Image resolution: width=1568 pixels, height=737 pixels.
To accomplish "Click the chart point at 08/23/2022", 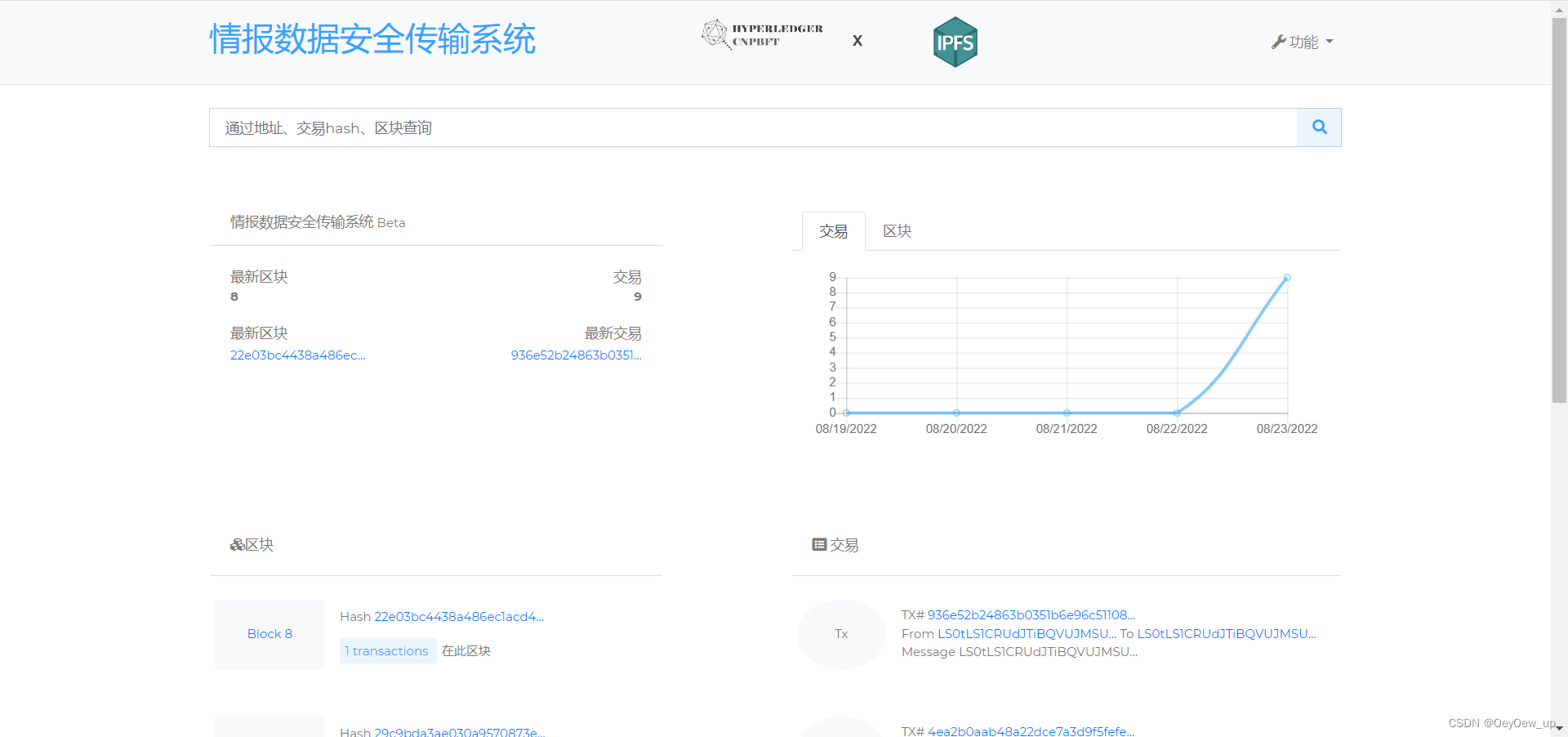I will coord(1287,278).
